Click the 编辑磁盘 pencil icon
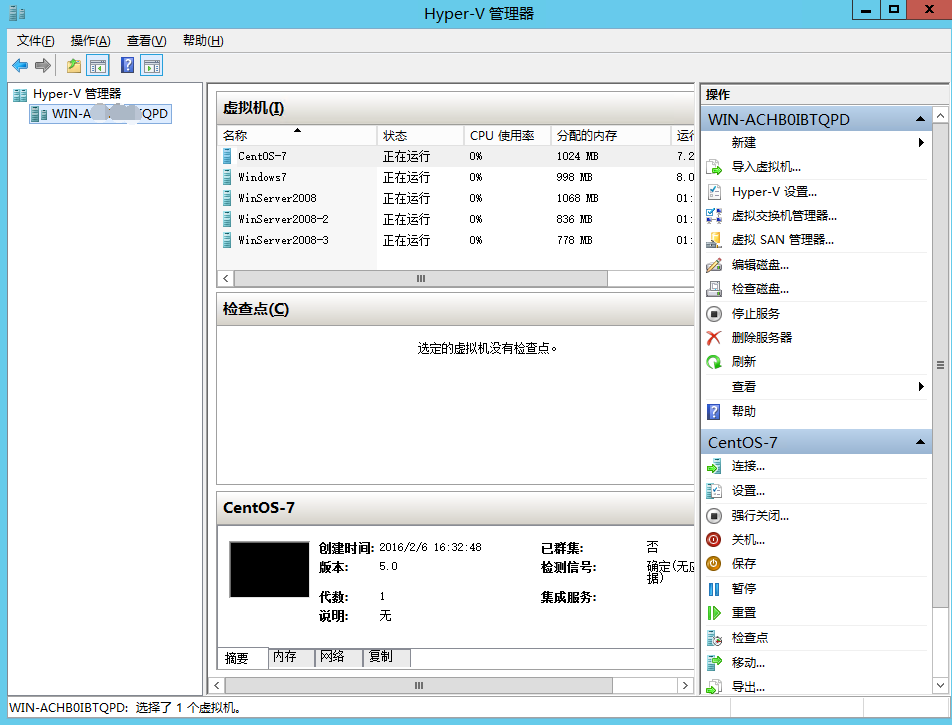952x725 pixels. 714,265
